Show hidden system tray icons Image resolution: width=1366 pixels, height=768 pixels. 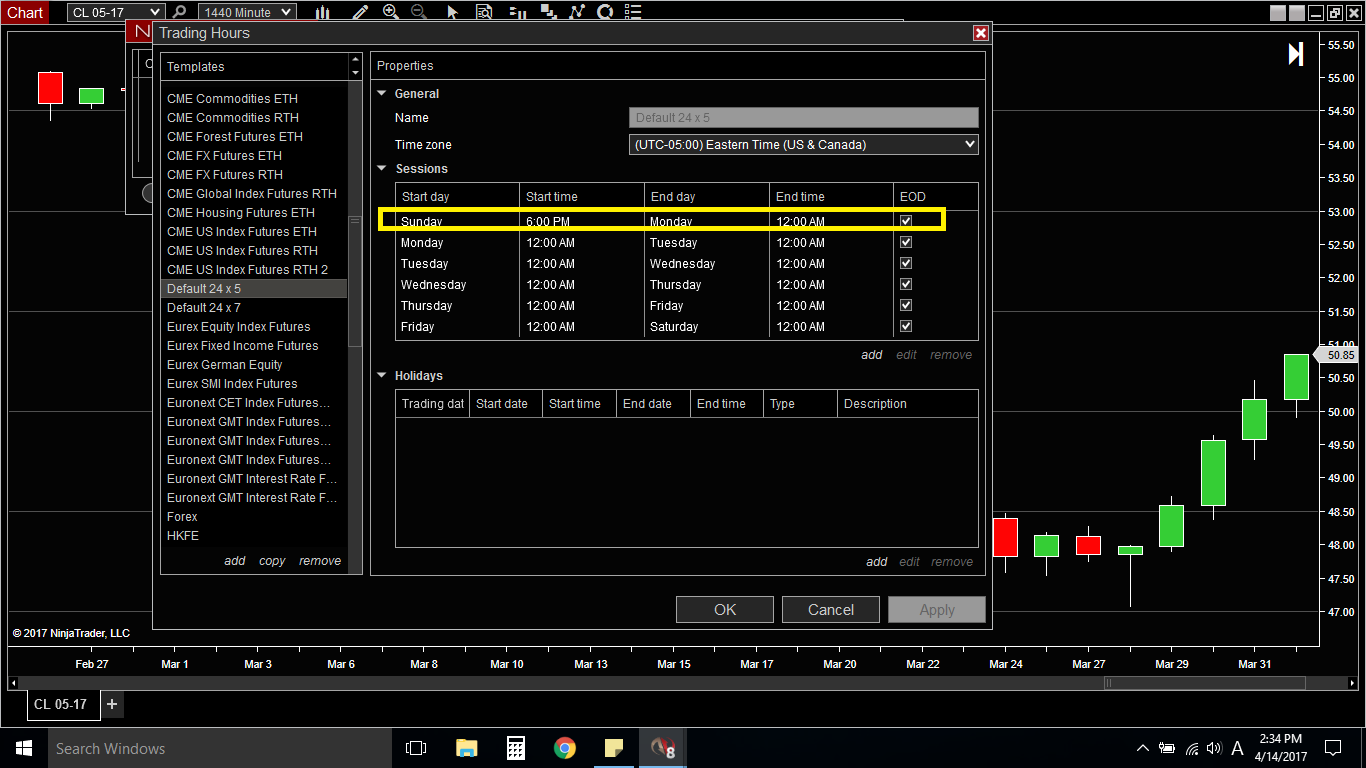[x=1143, y=748]
